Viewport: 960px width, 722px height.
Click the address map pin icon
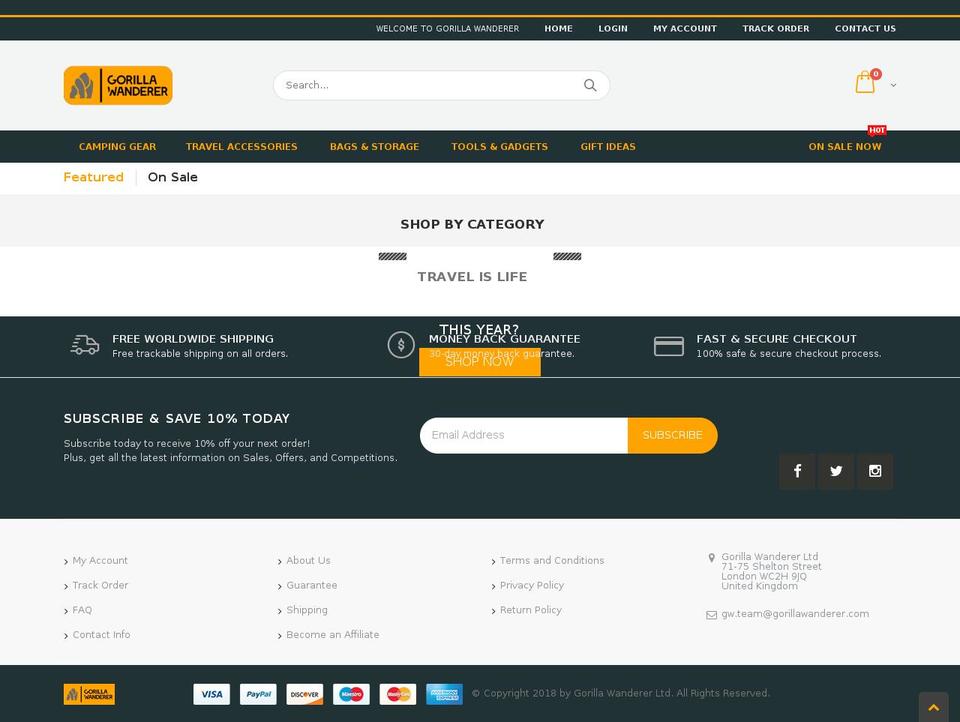(x=711, y=558)
